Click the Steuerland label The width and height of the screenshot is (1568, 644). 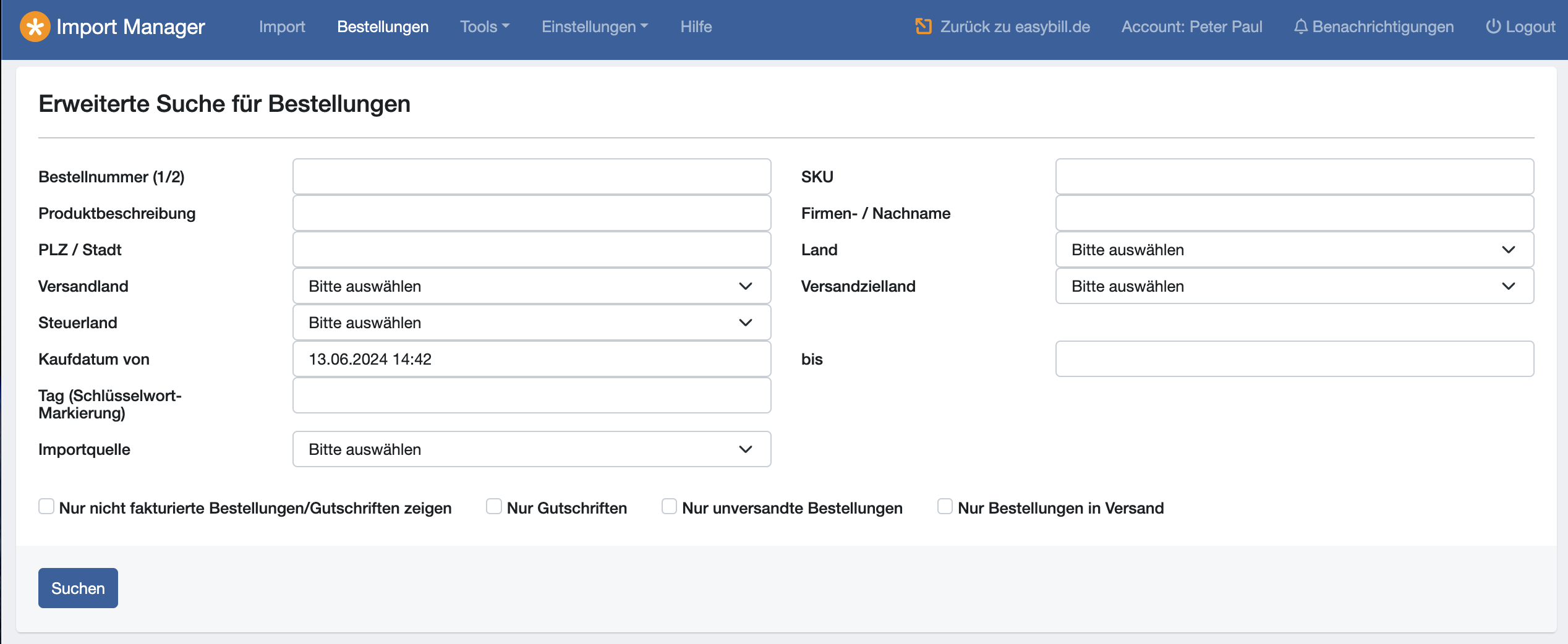(x=78, y=323)
